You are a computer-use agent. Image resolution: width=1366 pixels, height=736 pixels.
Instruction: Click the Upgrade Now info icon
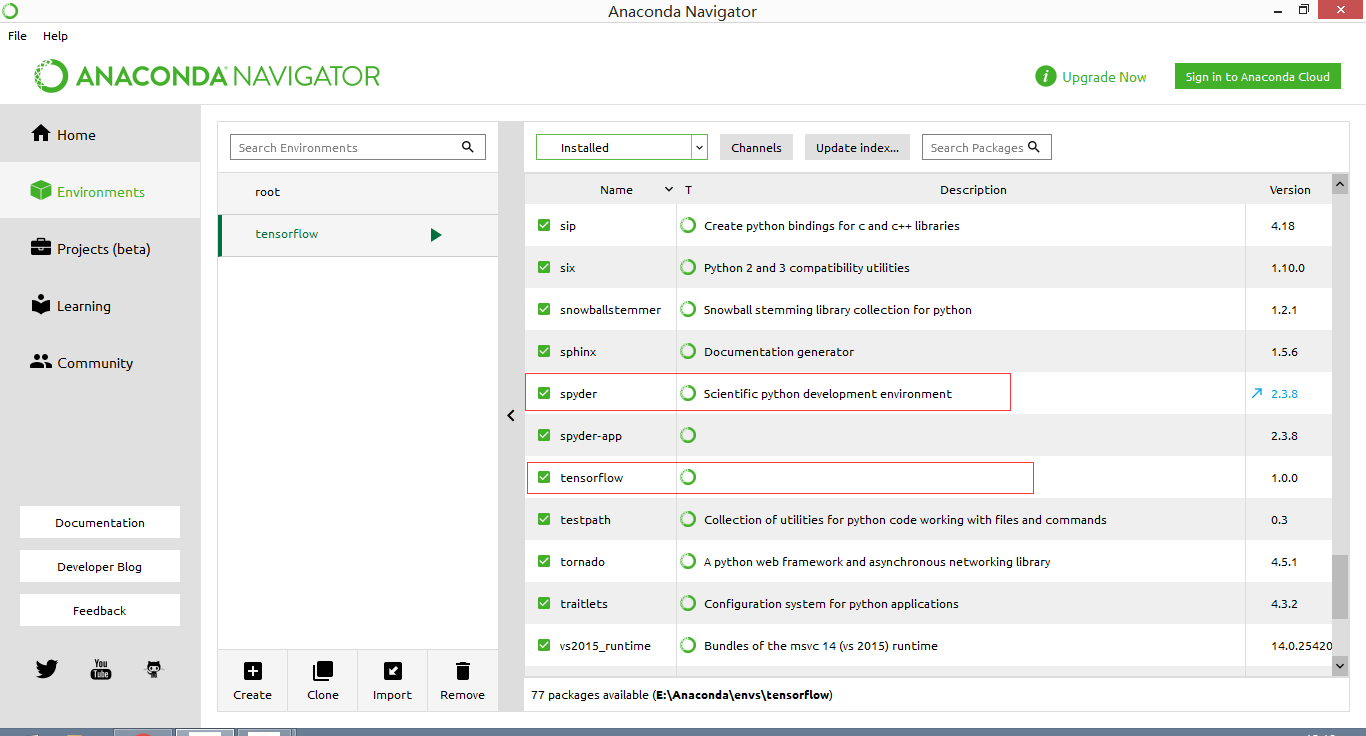point(1045,77)
